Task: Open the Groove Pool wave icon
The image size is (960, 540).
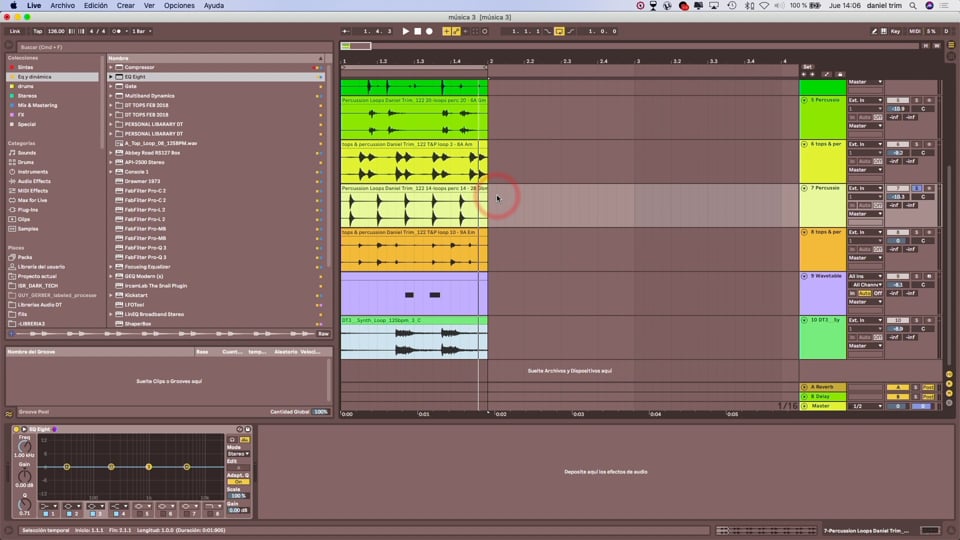Action: (9, 414)
